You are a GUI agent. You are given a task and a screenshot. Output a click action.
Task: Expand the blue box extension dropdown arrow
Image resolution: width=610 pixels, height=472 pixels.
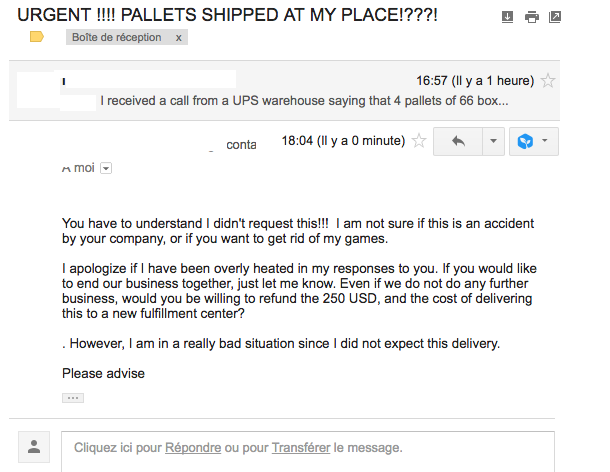pyautogui.click(x=545, y=140)
